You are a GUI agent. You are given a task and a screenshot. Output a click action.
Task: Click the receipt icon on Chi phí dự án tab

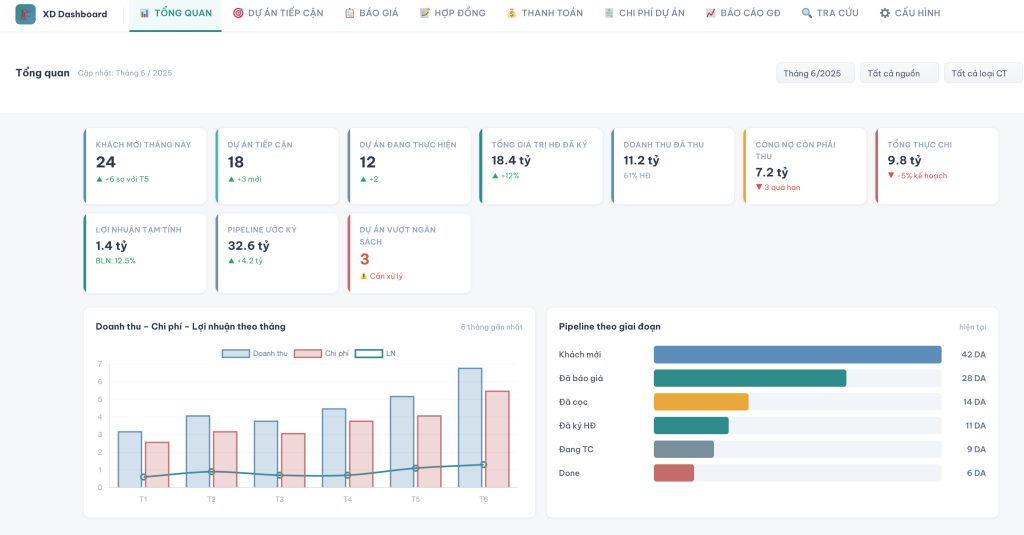point(609,13)
